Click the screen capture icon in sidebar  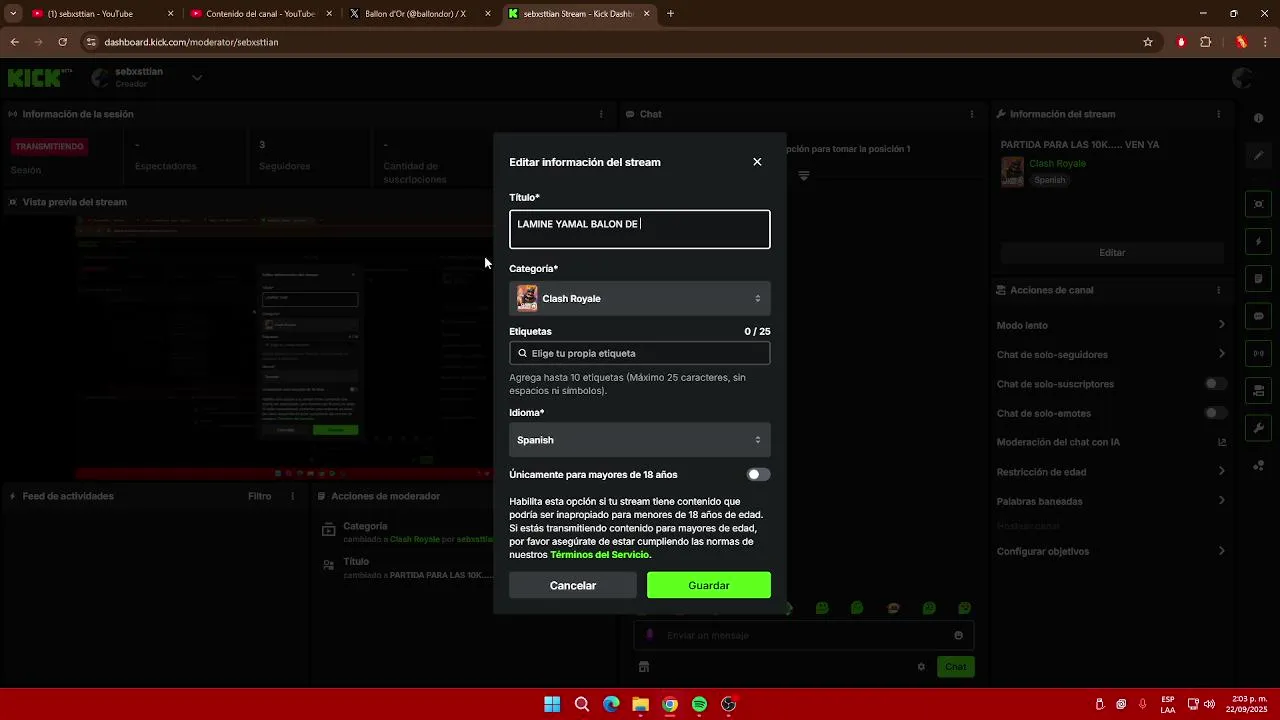(1259, 204)
